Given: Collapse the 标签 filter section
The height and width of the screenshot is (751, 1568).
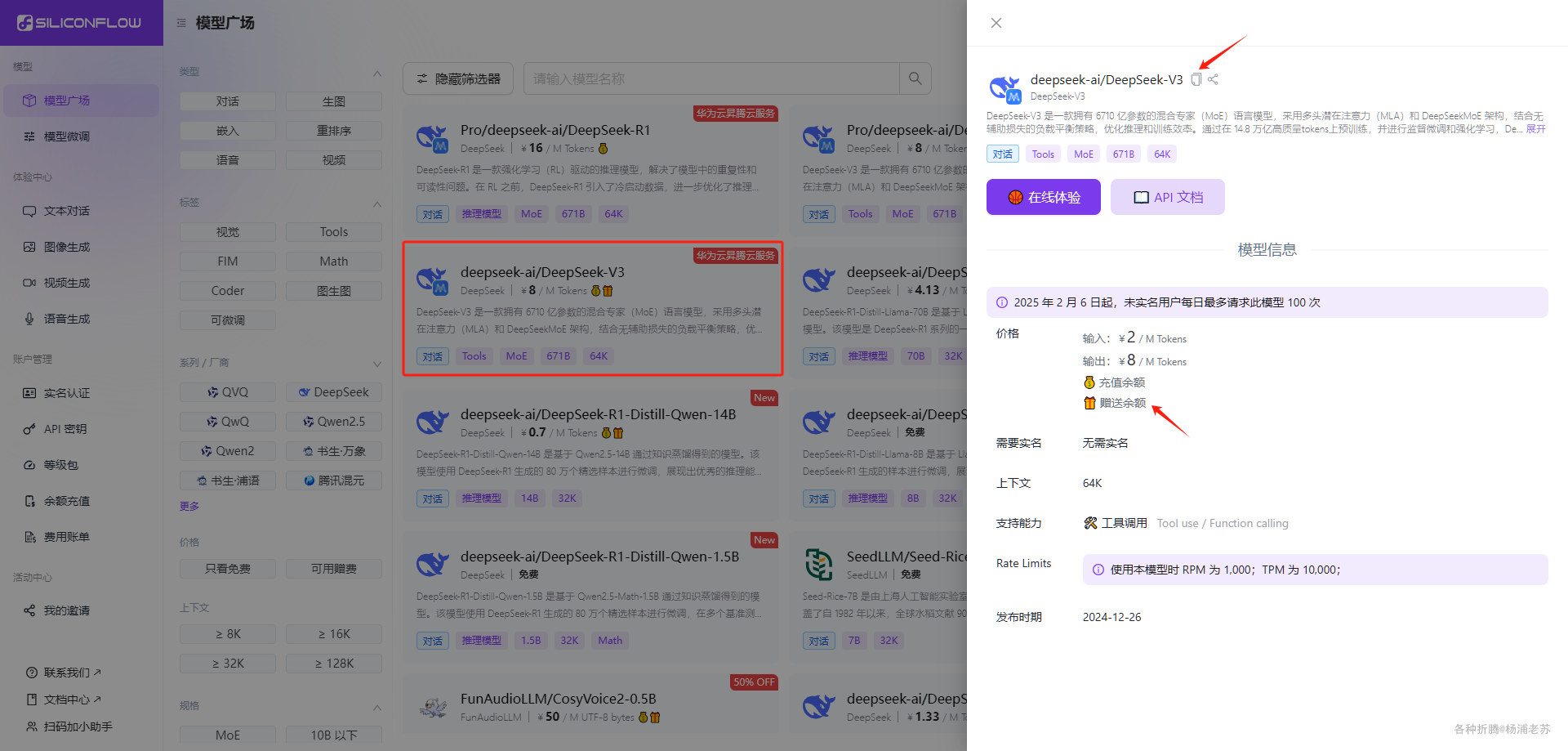Looking at the screenshot, I should click(377, 203).
